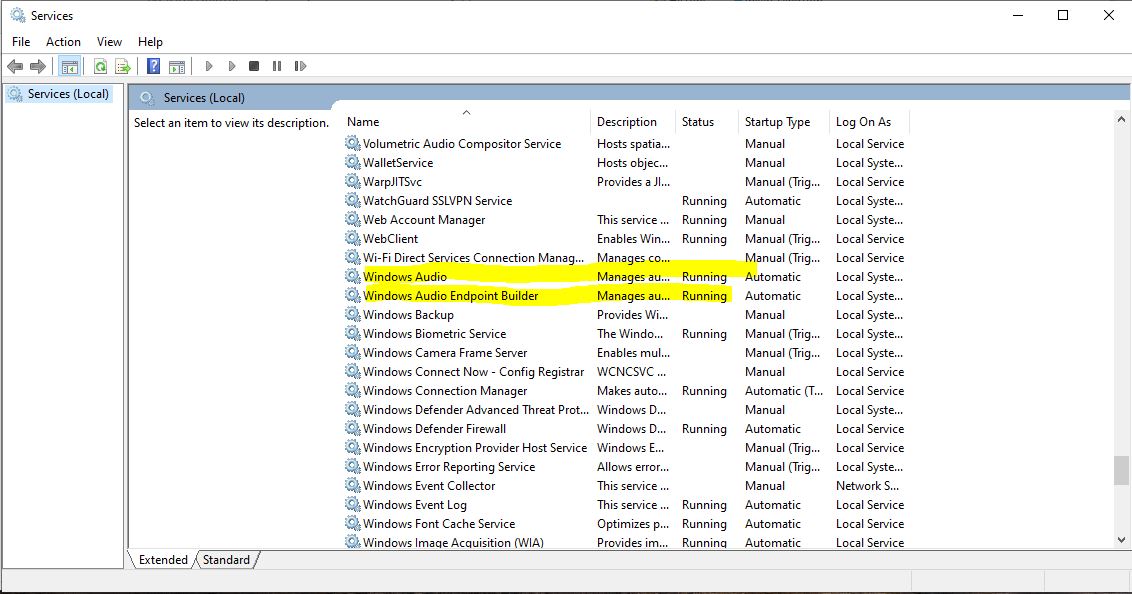The width and height of the screenshot is (1132, 594).
Task: Open the View menu
Action: (x=109, y=41)
